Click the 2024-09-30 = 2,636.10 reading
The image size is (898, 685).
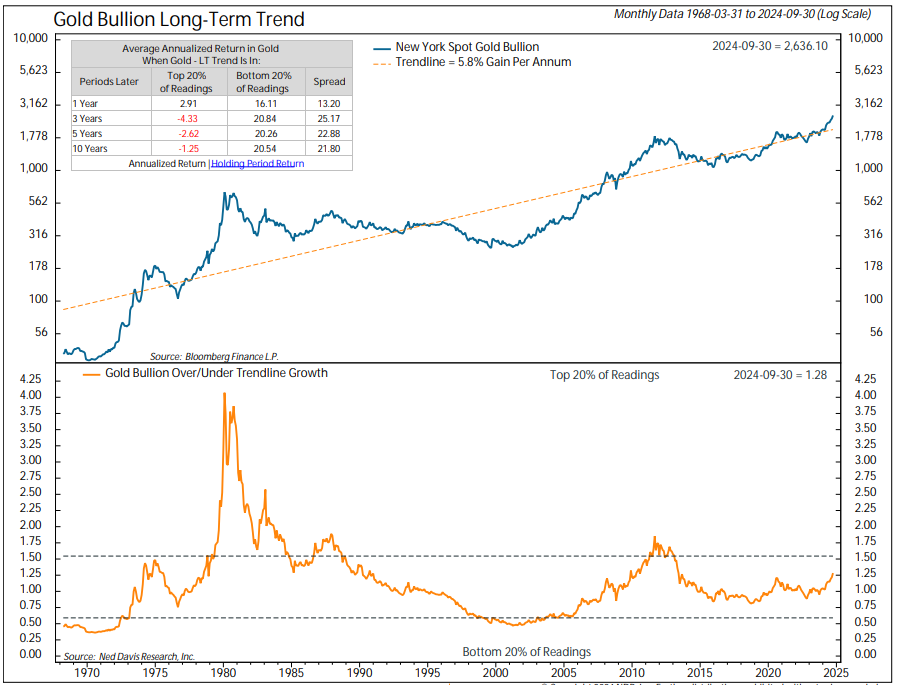pyautogui.click(x=771, y=47)
